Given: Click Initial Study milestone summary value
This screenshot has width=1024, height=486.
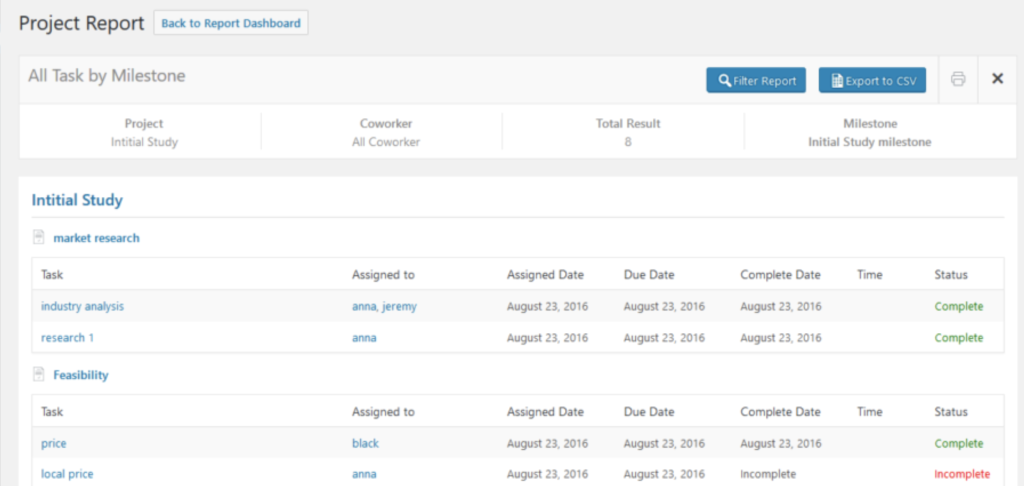Looking at the screenshot, I should pyautogui.click(x=870, y=142).
